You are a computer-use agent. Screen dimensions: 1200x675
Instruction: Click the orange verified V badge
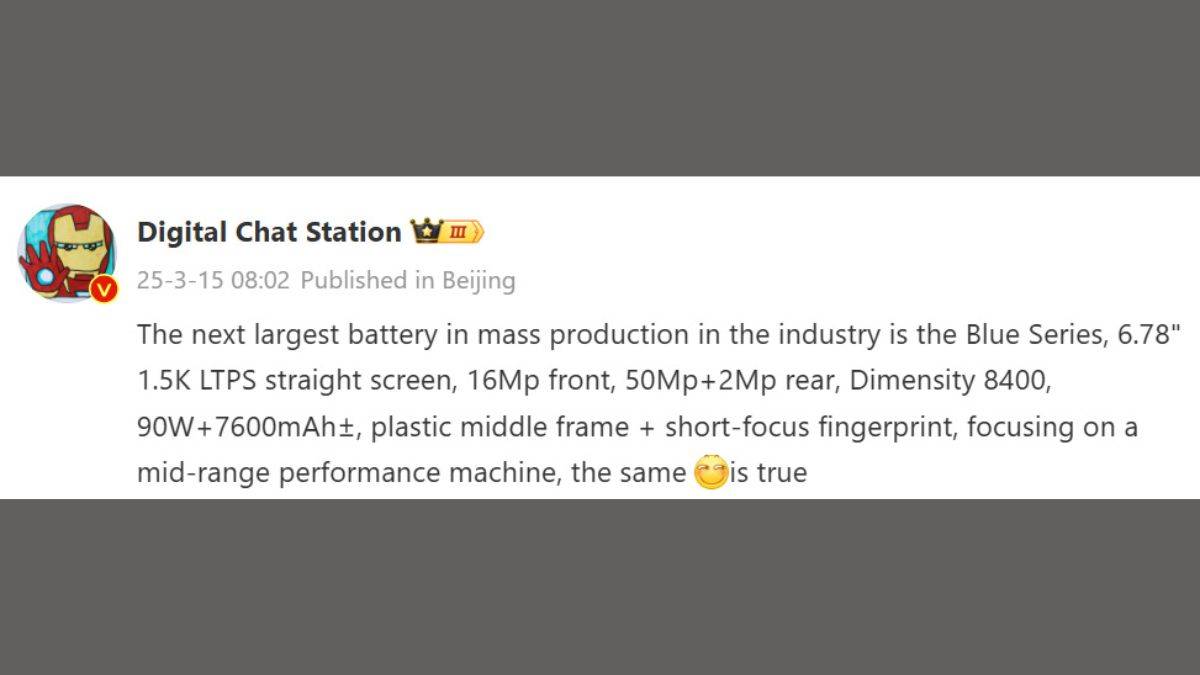pyautogui.click(x=104, y=290)
